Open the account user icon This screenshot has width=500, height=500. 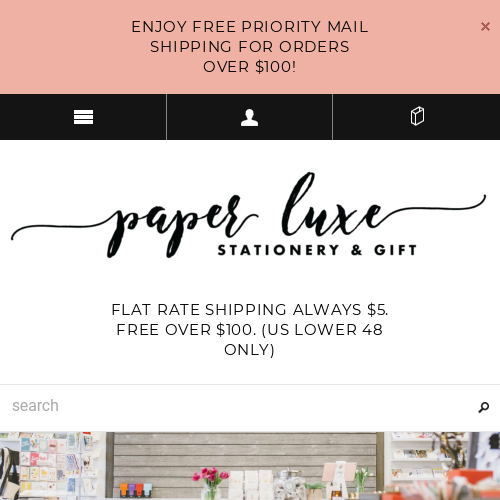click(x=249, y=117)
